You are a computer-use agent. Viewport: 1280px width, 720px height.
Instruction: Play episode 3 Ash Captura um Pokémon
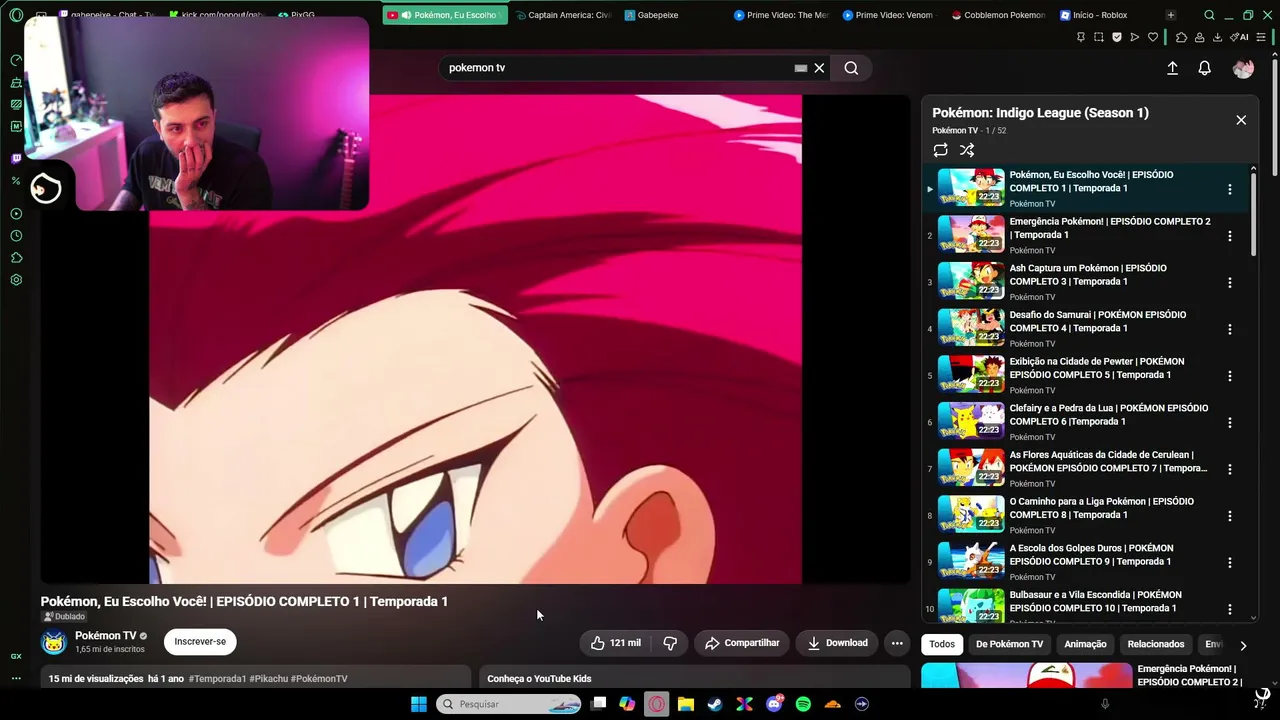point(1087,282)
